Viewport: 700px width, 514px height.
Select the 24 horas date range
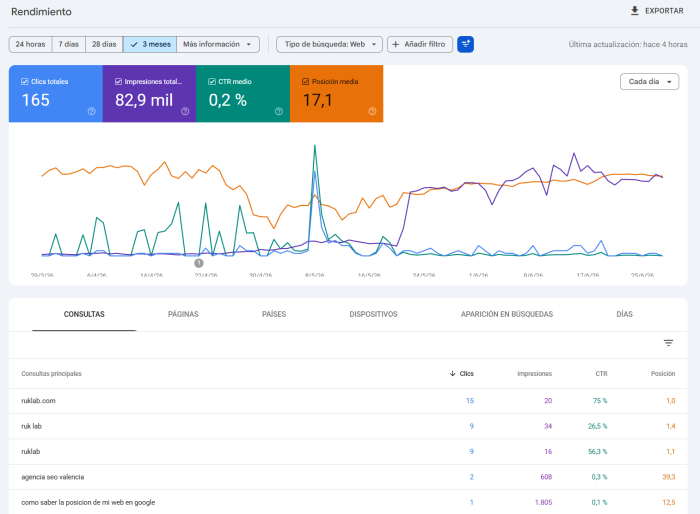pos(30,44)
